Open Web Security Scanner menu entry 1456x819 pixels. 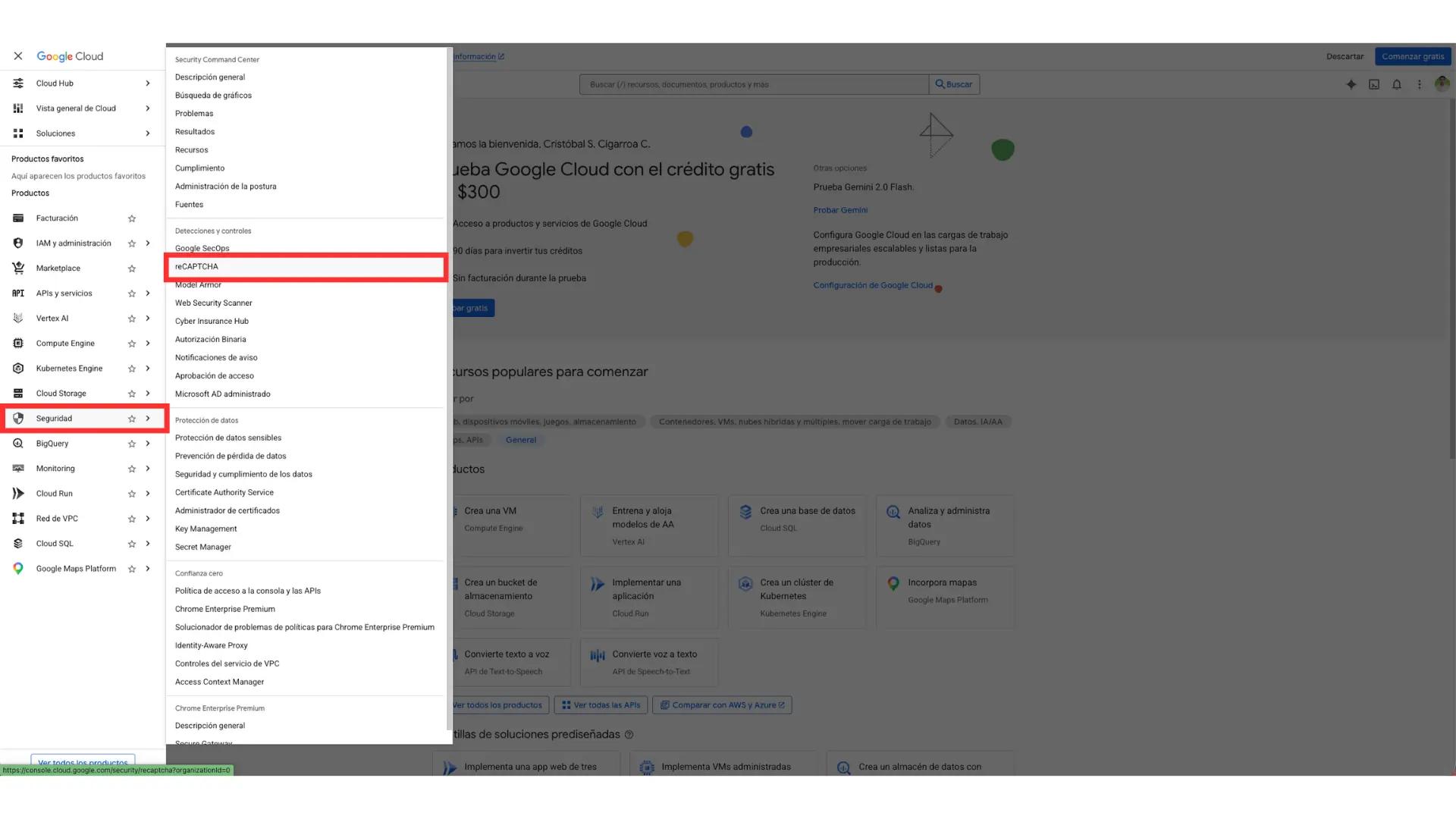[214, 303]
